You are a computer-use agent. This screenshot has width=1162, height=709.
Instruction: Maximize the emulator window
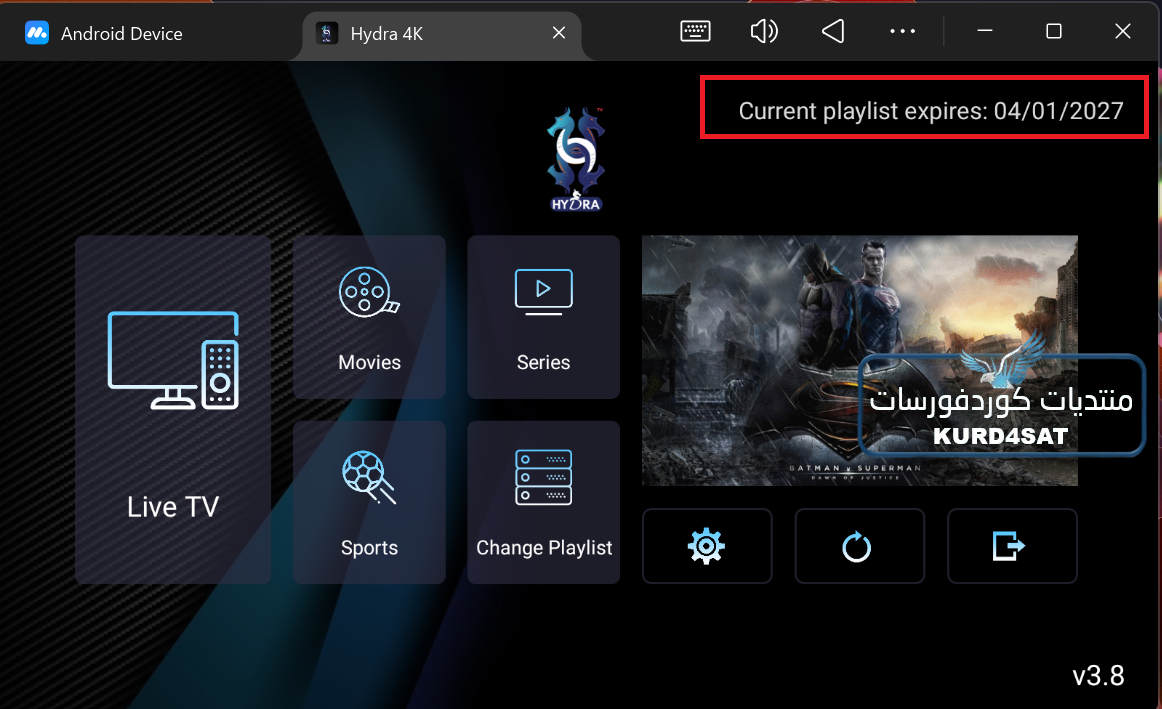1054,31
